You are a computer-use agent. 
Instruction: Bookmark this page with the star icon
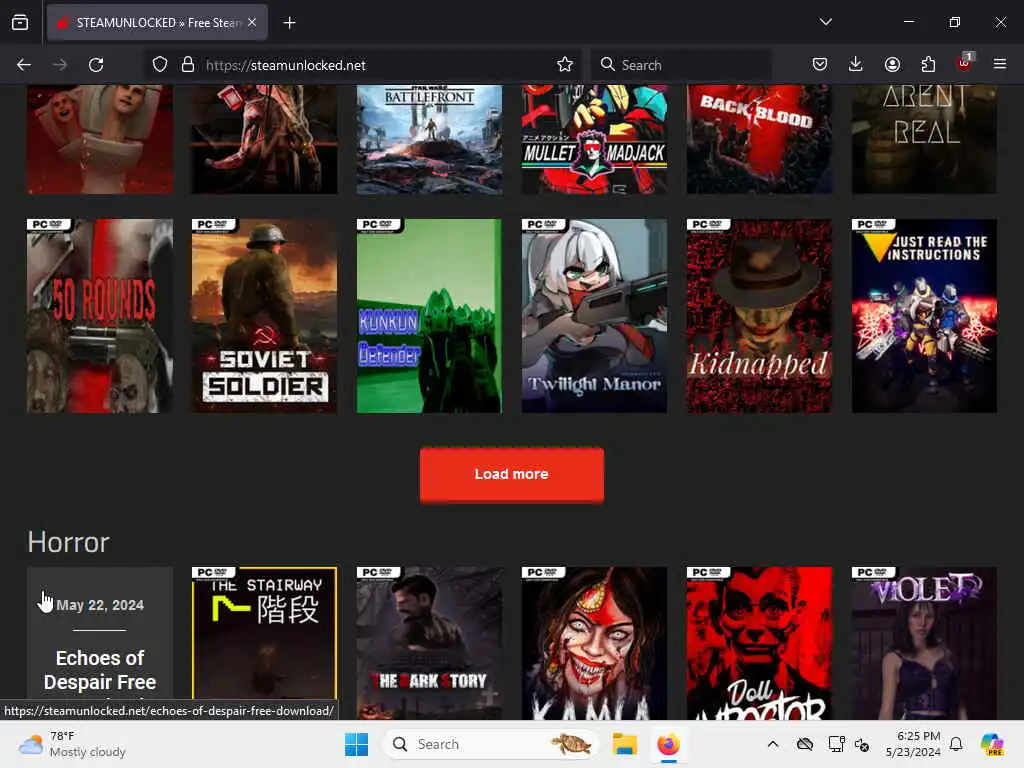click(x=565, y=65)
